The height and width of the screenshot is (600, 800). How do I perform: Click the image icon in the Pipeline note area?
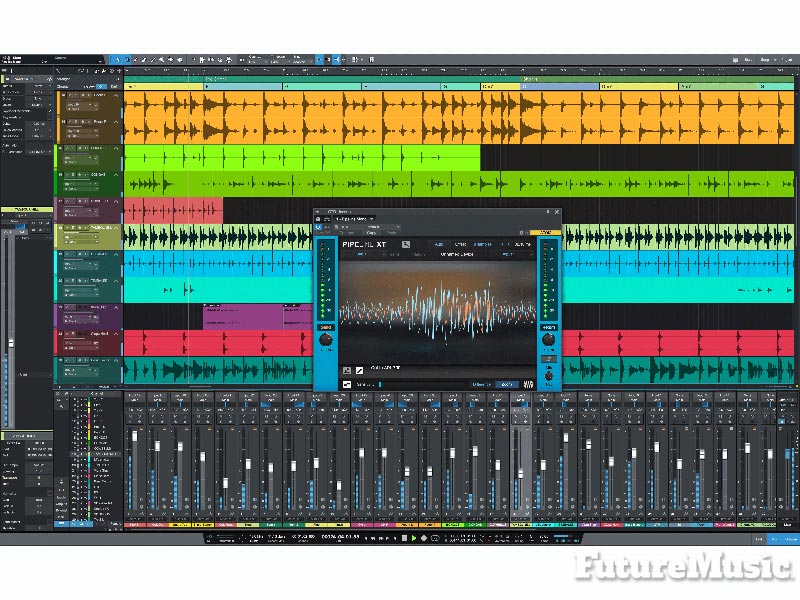(347, 370)
